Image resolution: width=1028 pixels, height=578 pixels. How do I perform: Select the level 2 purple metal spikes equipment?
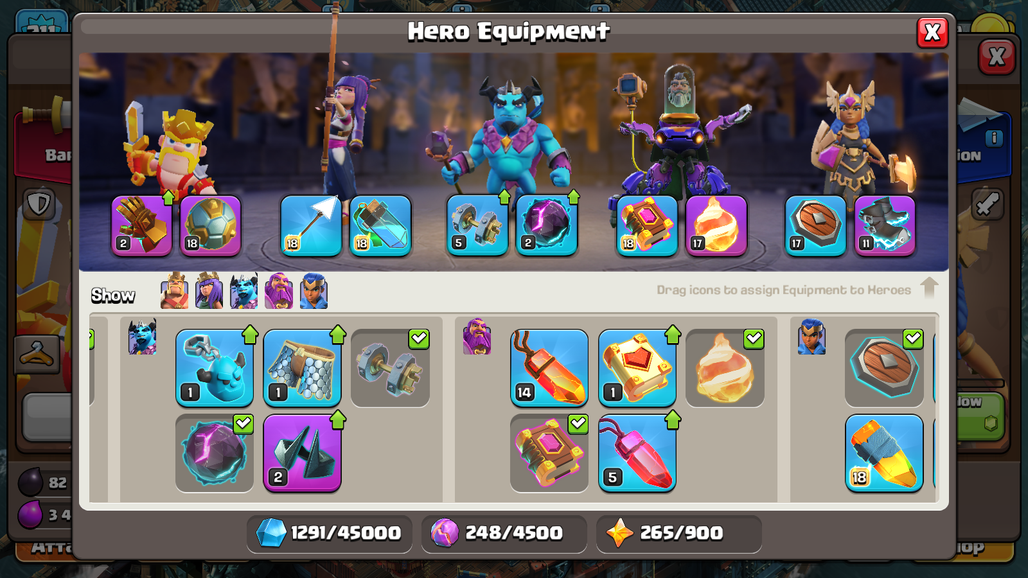coord(302,453)
